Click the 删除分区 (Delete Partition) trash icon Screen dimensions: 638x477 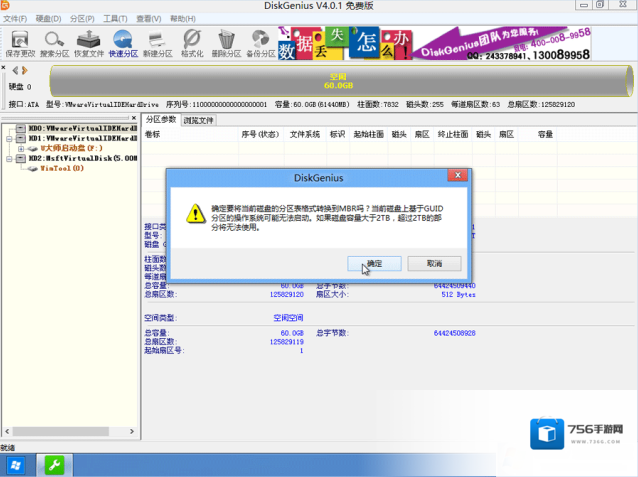[x=227, y=42]
